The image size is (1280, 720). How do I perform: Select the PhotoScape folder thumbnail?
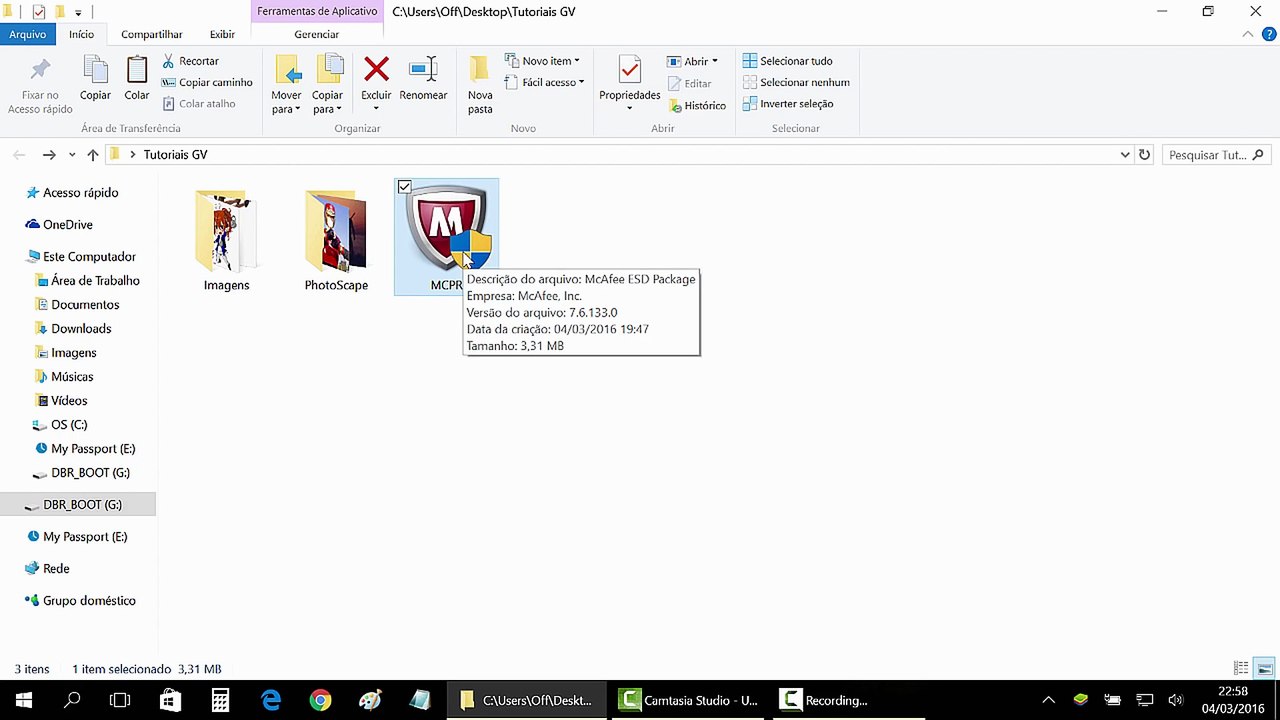point(336,240)
